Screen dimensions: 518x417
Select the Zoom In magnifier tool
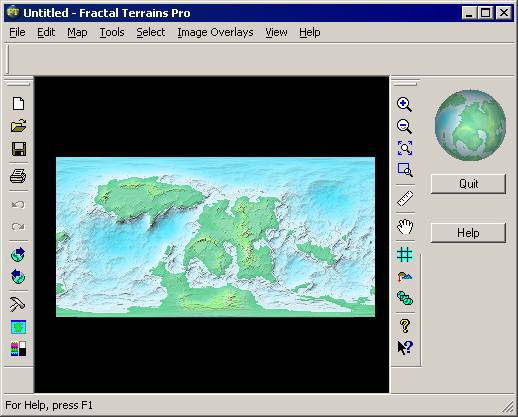coord(404,104)
